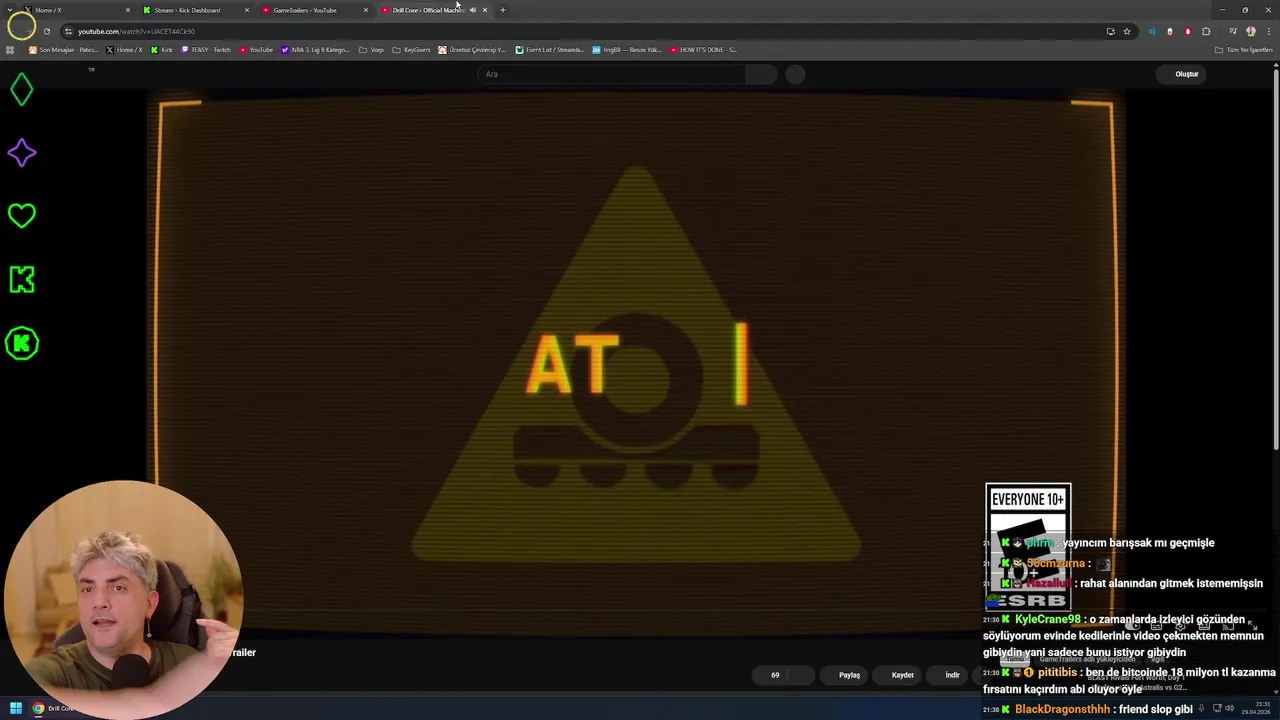Open the ImgBB Resim Yük bookmark

(x=627, y=49)
